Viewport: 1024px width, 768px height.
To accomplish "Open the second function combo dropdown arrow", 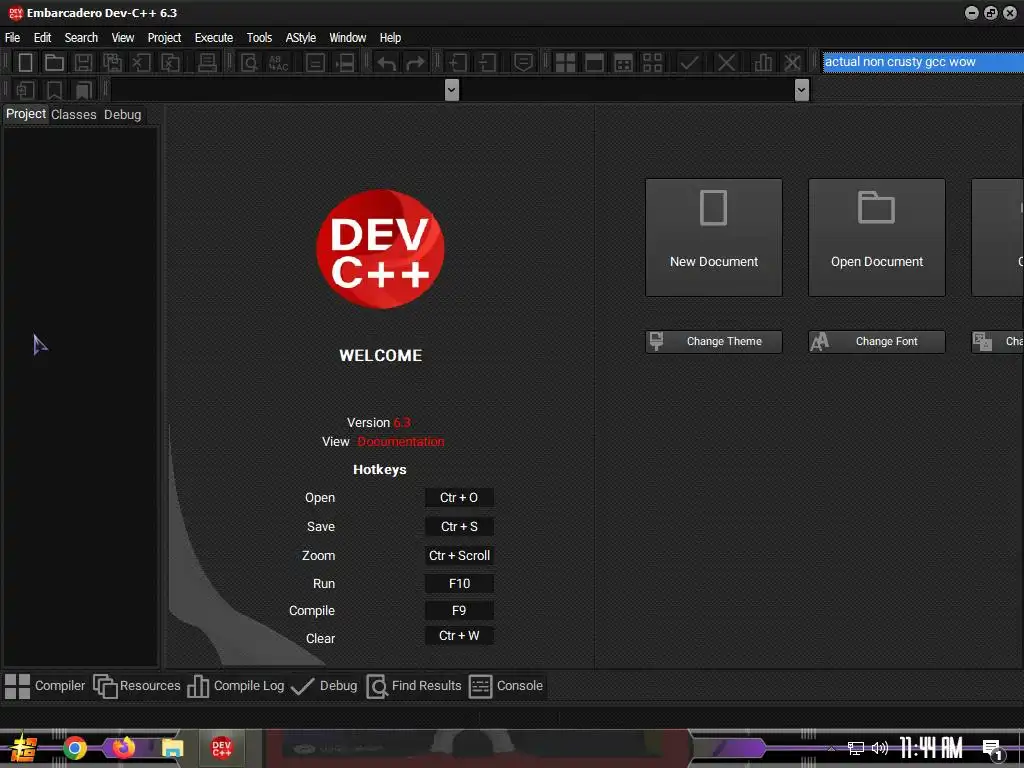I will [802, 89].
